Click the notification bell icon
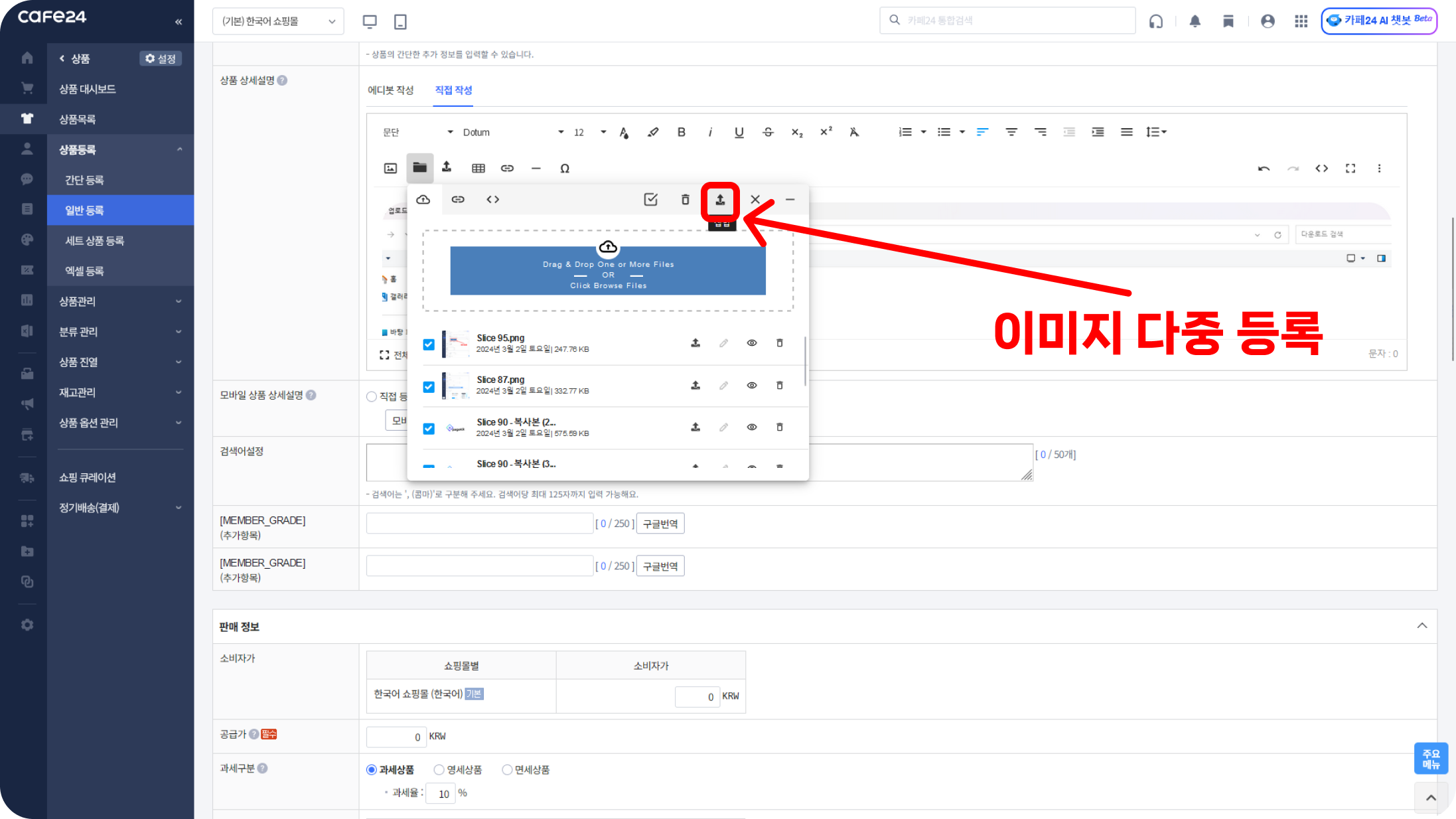1456x819 pixels. [1195, 21]
